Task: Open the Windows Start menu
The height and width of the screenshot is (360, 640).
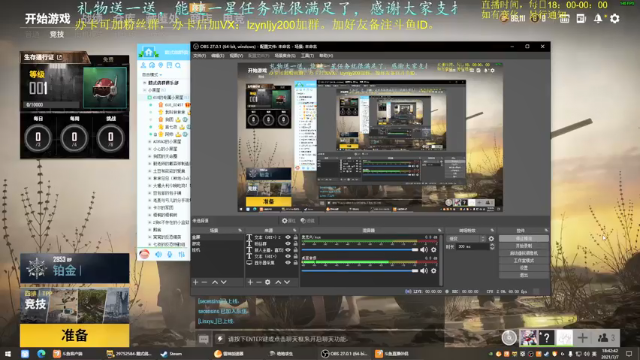Action: 8,354
